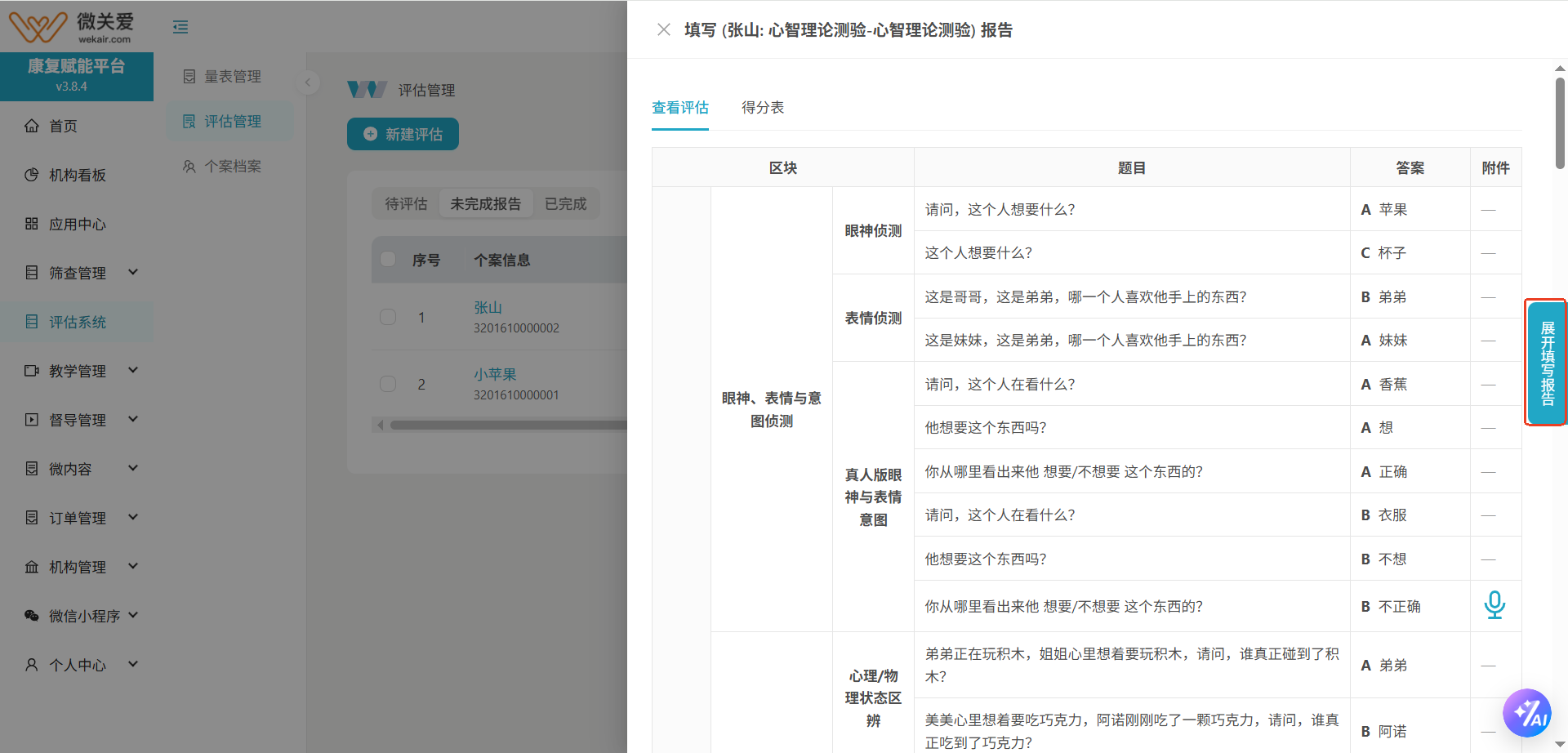The image size is (1568, 753).
Task: Collapse the sidebar with the hamburger icon
Action: [180, 26]
